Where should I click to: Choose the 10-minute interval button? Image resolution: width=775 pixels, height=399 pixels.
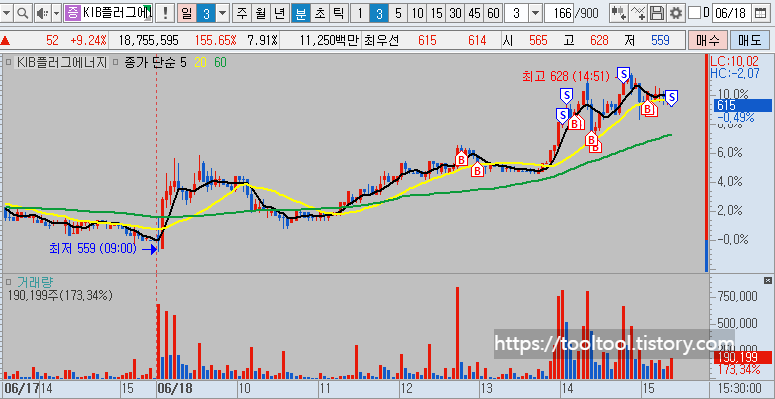click(418, 13)
